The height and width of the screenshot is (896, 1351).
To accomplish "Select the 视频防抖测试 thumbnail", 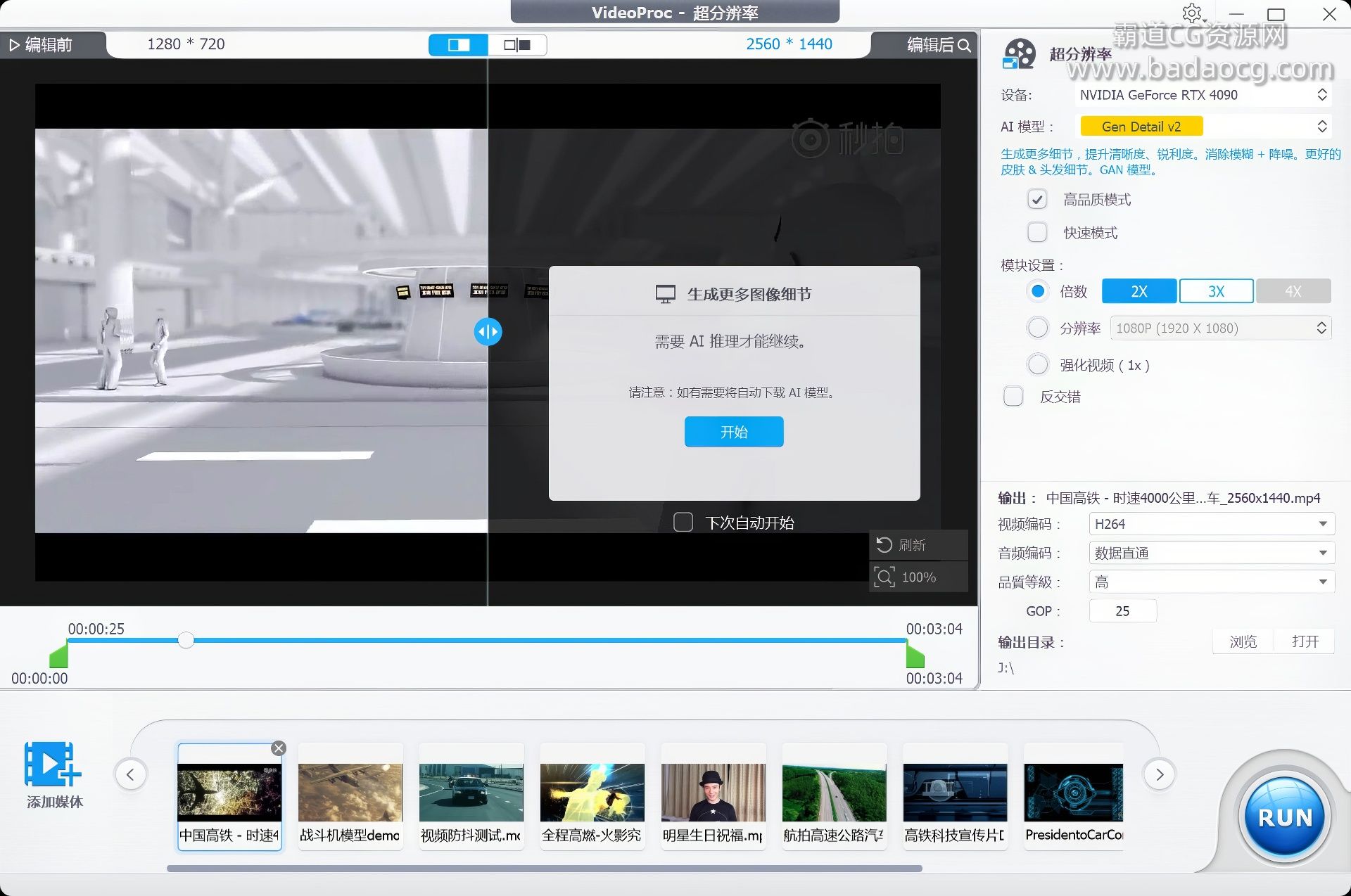I will coord(471,796).
